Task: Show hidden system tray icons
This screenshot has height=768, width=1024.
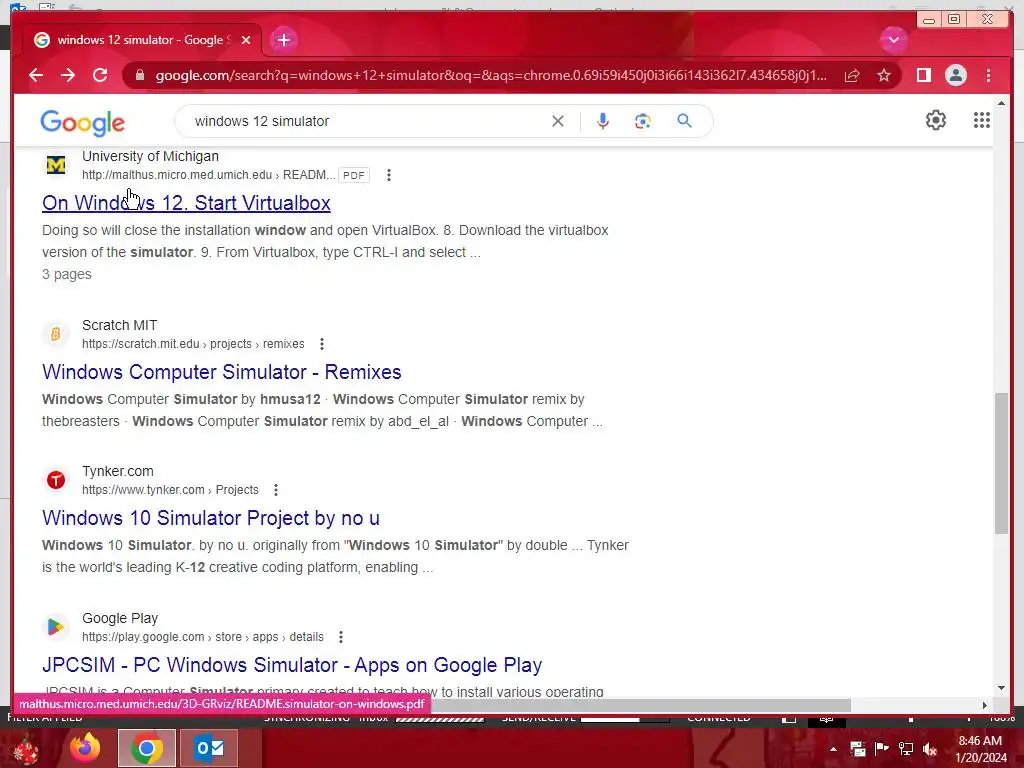Action: pos(833,749)
